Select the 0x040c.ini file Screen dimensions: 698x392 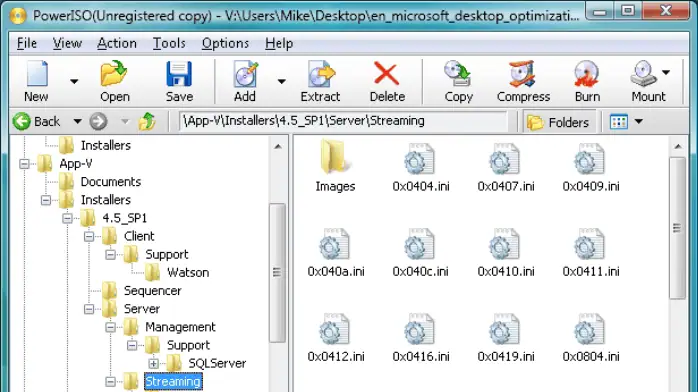(x=420, y=252)
